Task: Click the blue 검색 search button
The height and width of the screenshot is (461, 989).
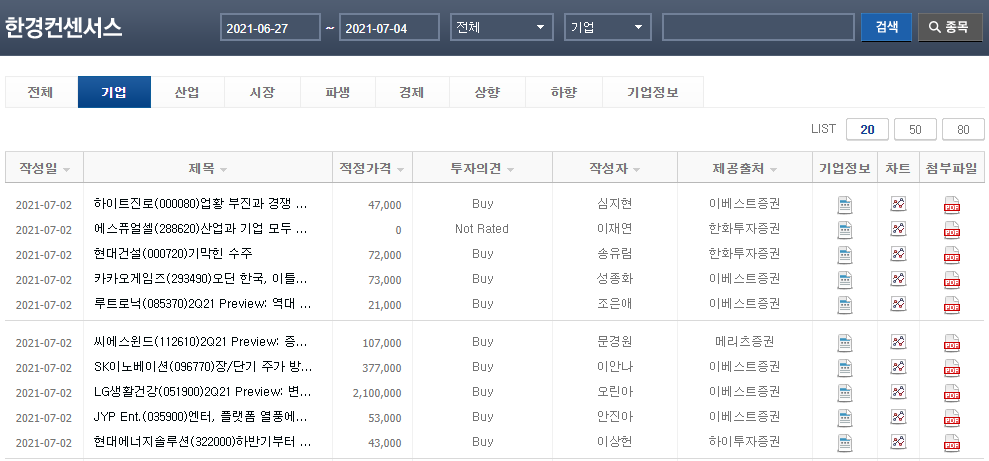Action: point(886,27)
